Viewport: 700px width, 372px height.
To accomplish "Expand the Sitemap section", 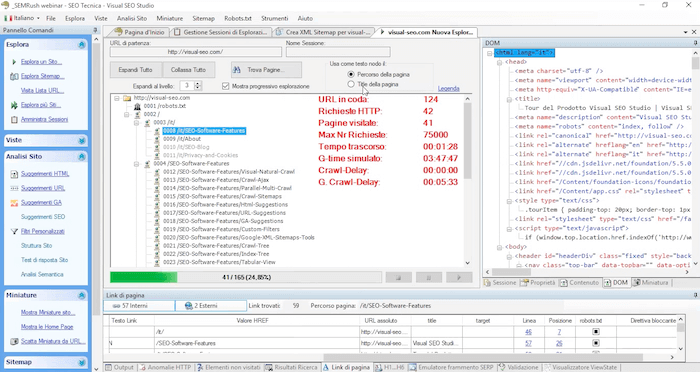I will coord(82,362).
